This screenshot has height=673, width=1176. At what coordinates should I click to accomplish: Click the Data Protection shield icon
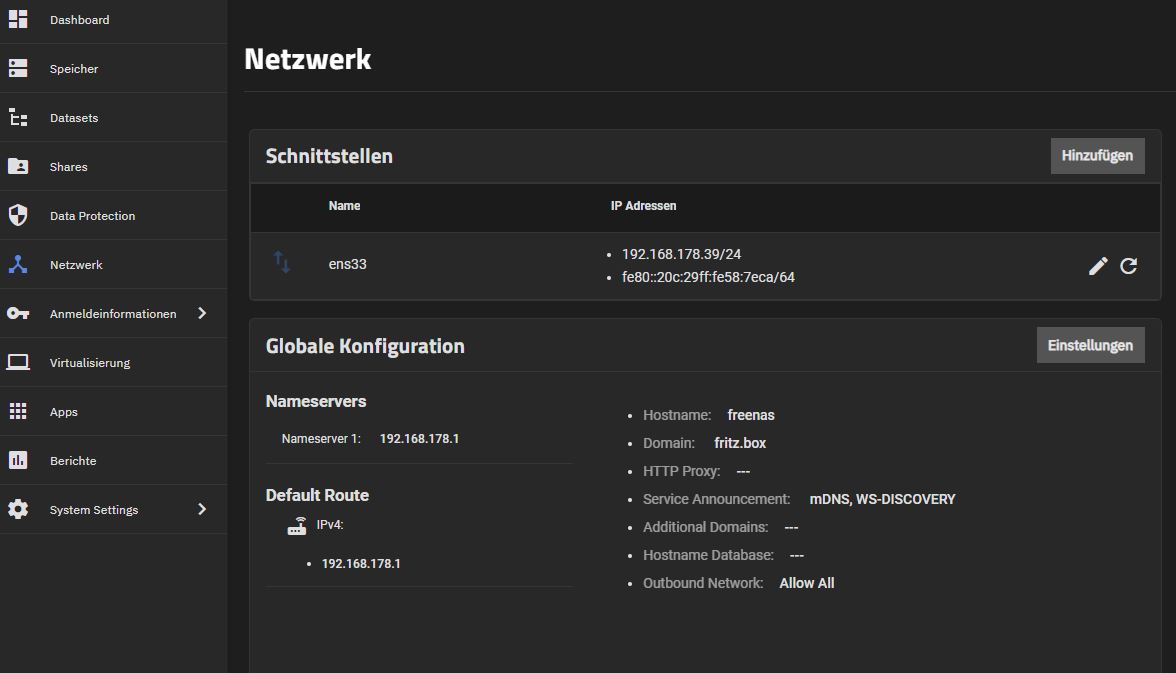click(x=18, y=215)
